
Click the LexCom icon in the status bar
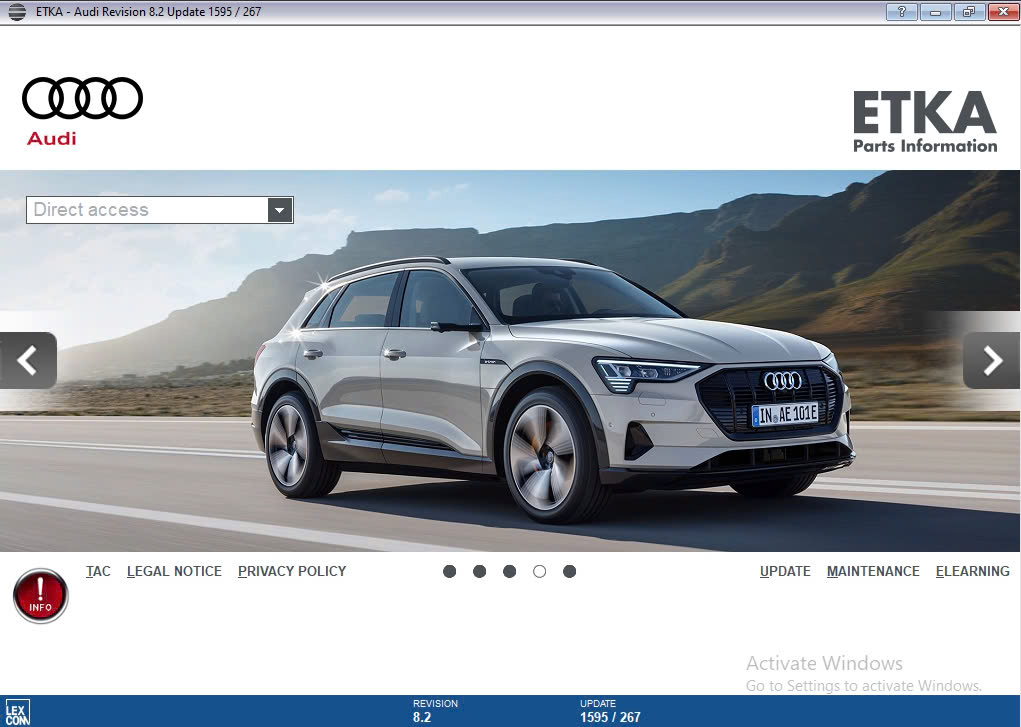coord(20,712)
